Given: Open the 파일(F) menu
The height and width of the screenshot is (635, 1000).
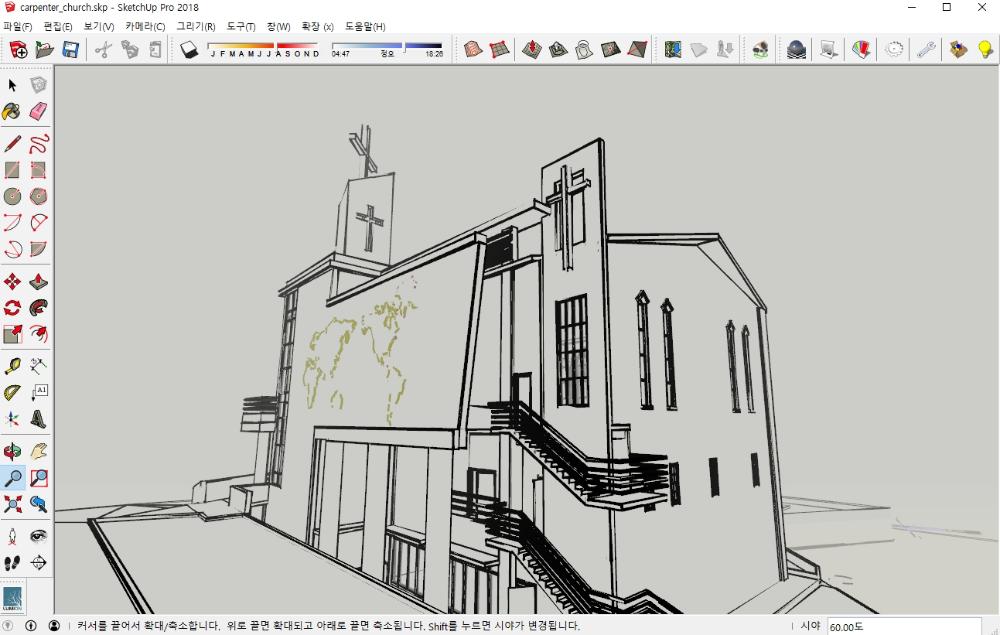Looking at the screenshot, I should (18, 26).
